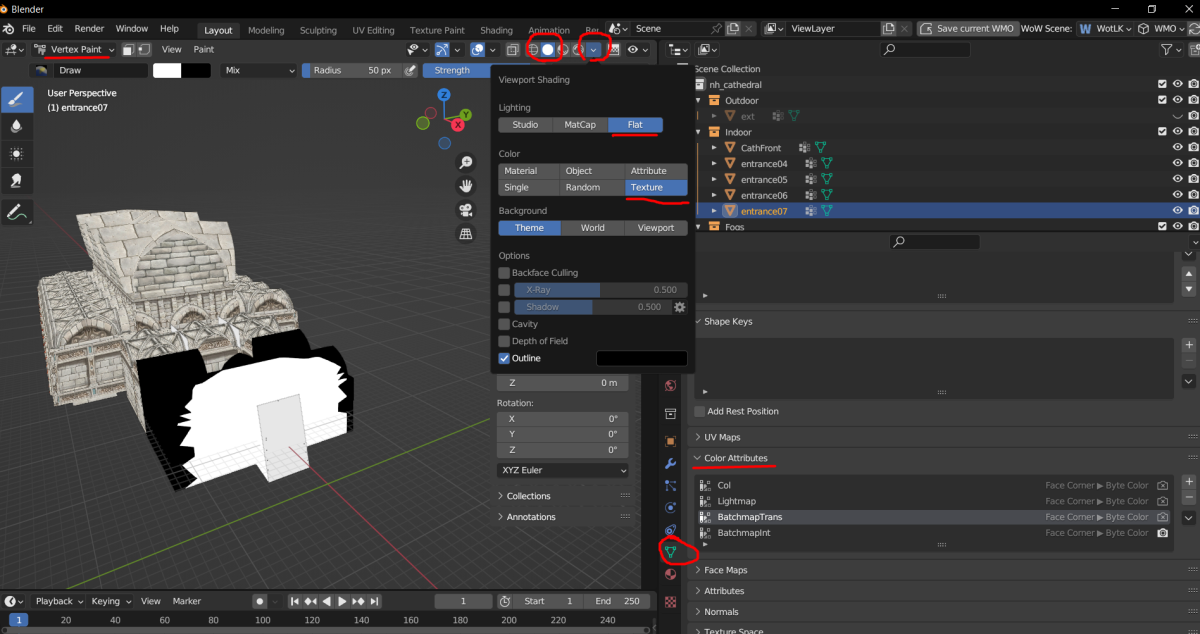Click the viewport zoom magnifier icon

click(x=465, y=162)
